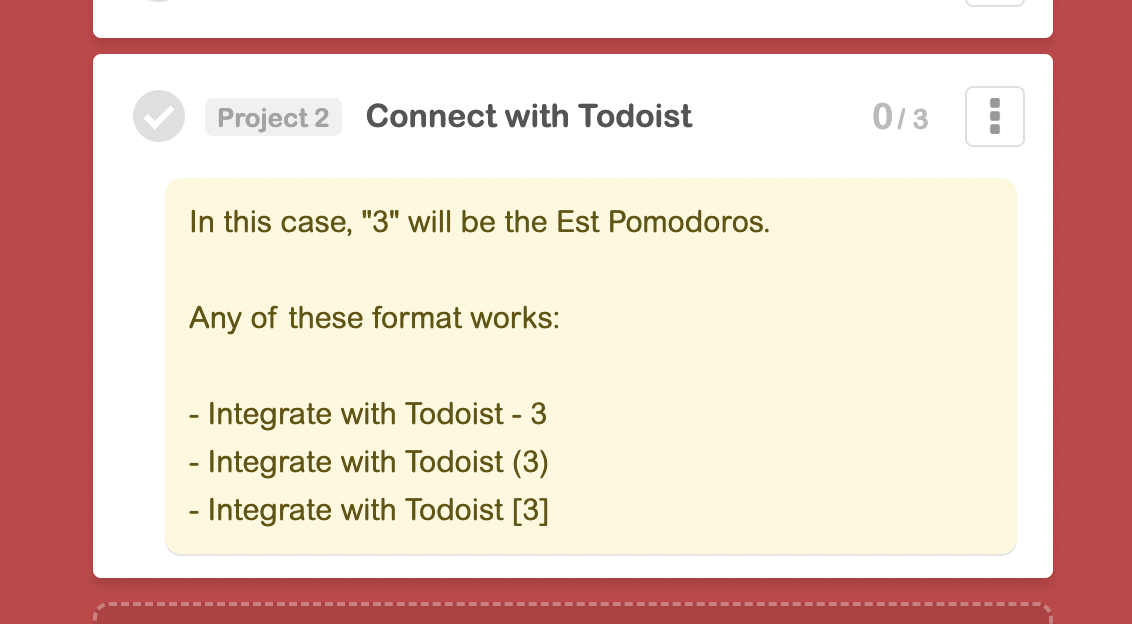Viewport: 1132px width, 624px height.
Task: Click the "3" in the pomodoro counter
Action: click(x=920, y=119)
